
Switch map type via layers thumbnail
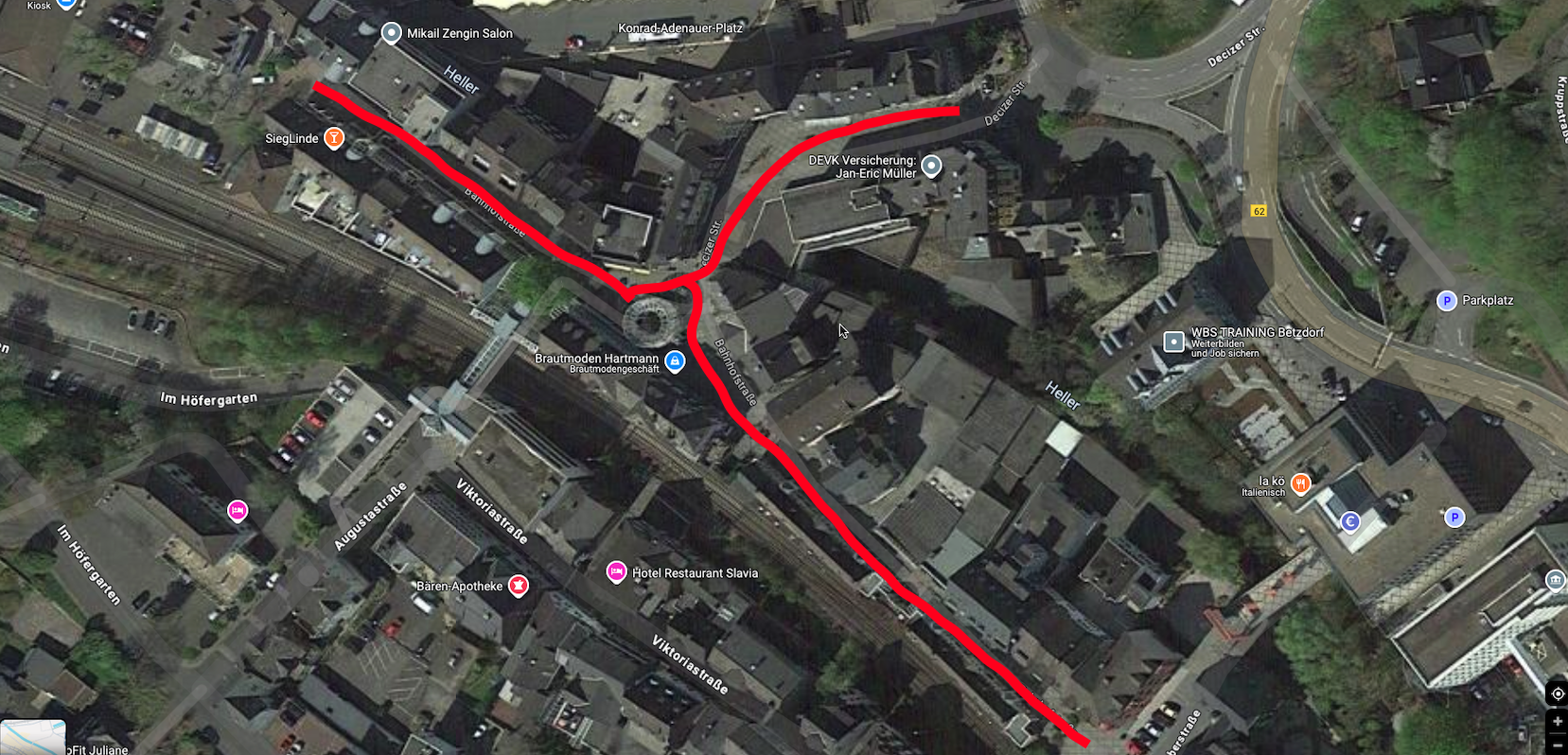coord(33,737)
